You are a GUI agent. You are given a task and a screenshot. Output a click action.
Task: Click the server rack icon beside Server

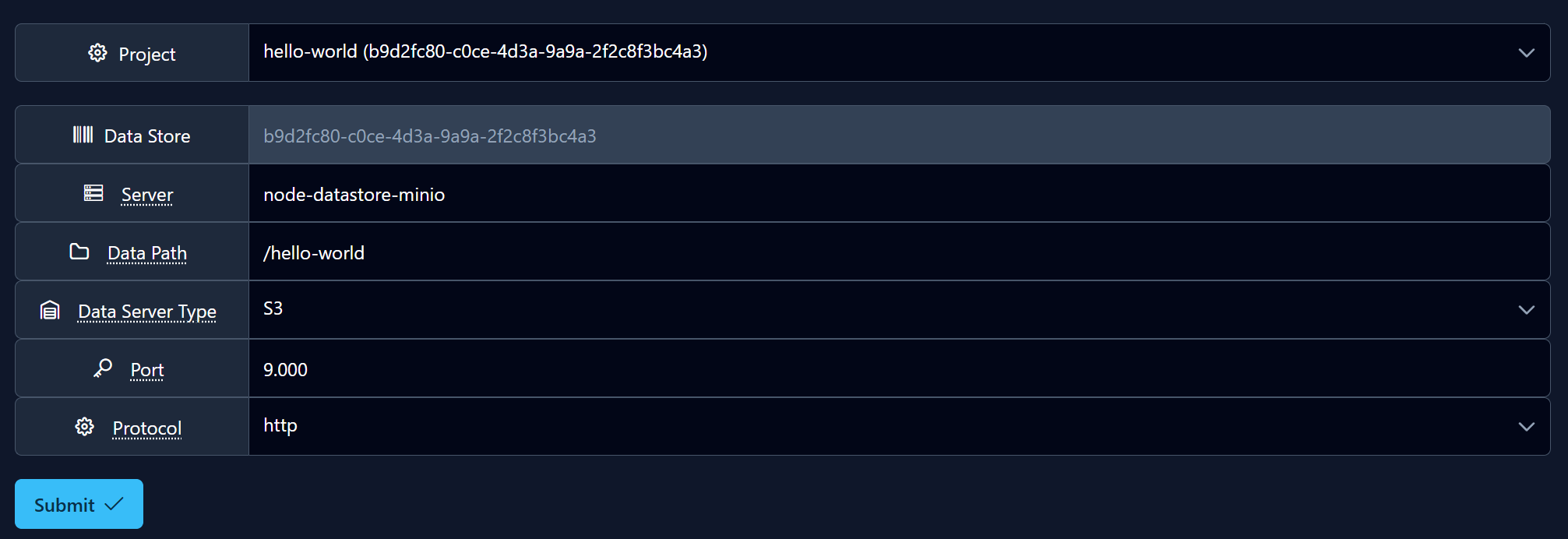coord(93,193)
